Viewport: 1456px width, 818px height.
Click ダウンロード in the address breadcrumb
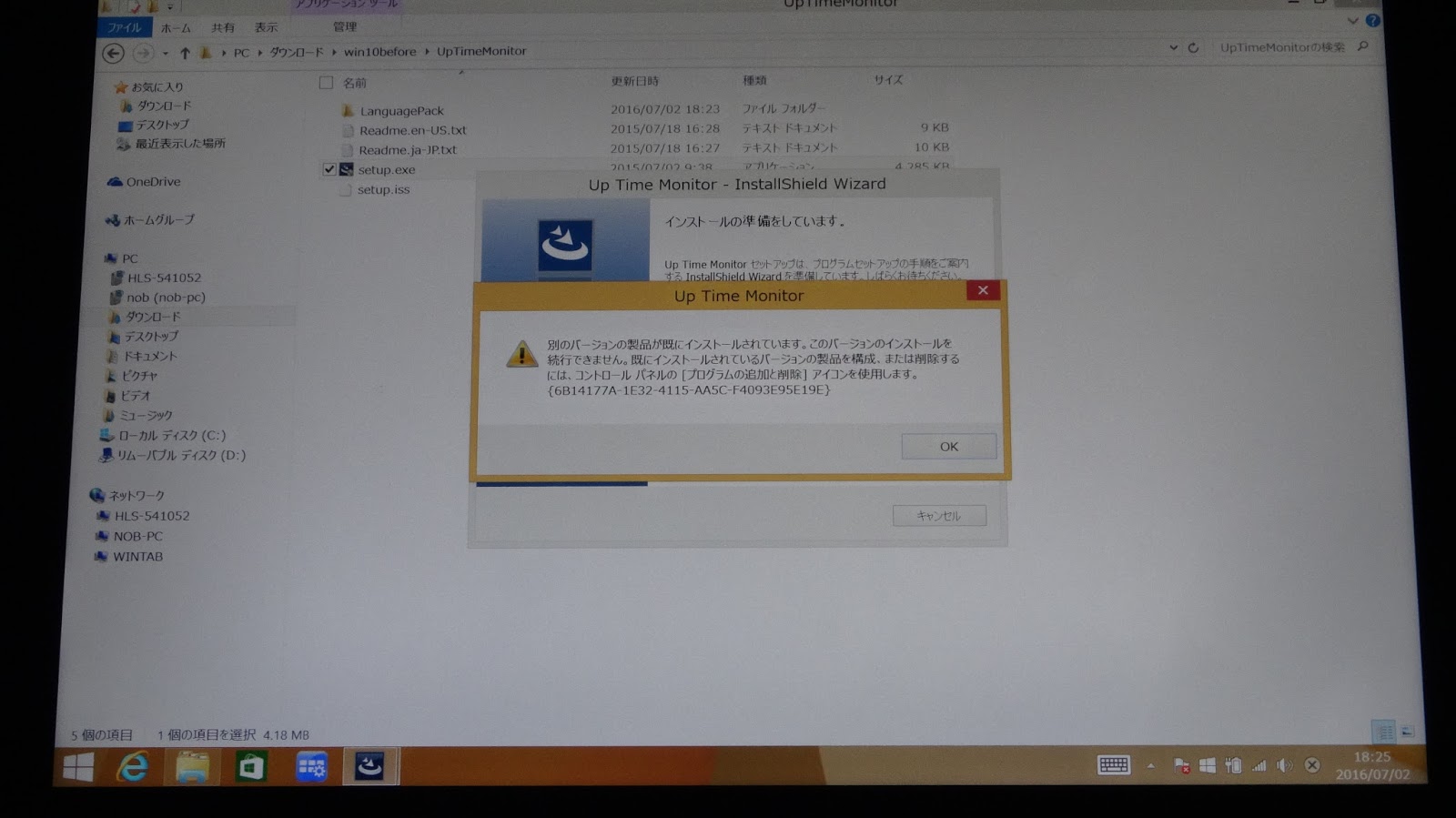coord(296,52)
